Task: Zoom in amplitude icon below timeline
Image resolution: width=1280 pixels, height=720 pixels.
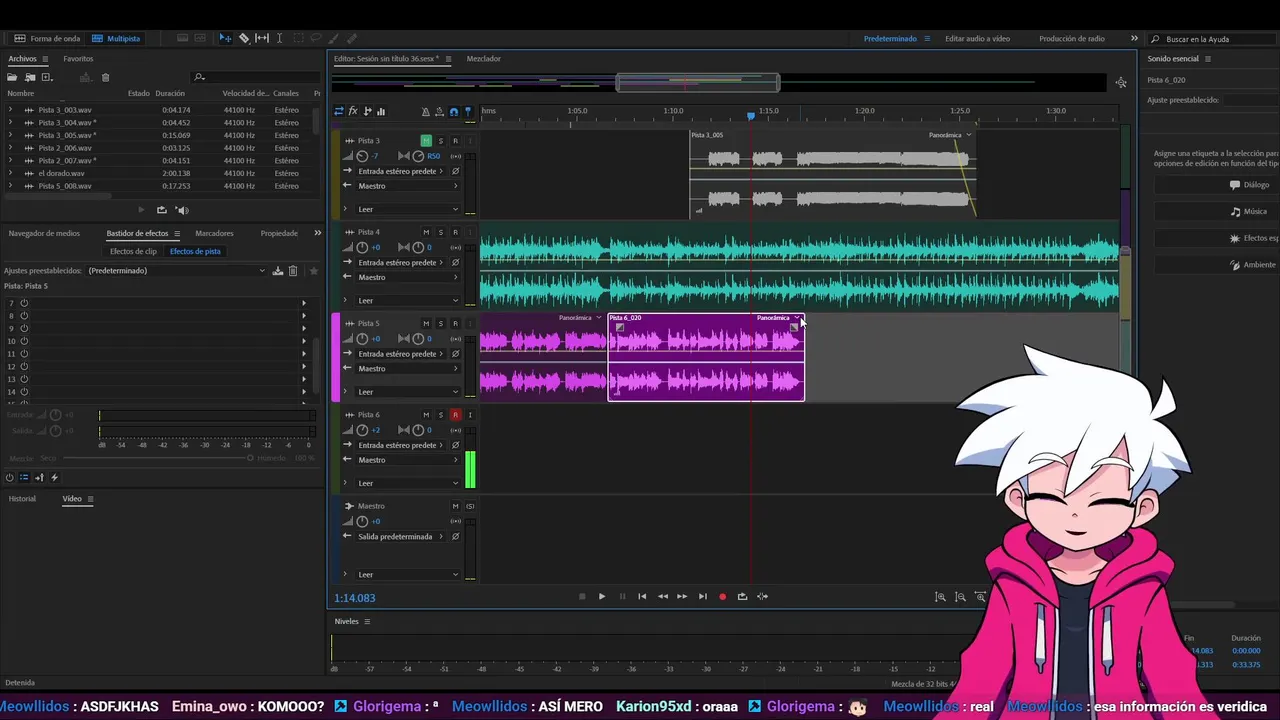Action: point(940,597)
